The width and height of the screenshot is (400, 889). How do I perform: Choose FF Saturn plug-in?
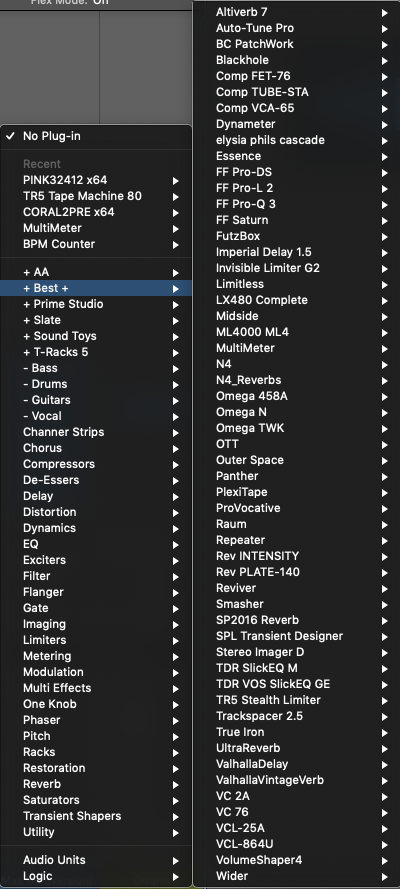pos(296,220)
